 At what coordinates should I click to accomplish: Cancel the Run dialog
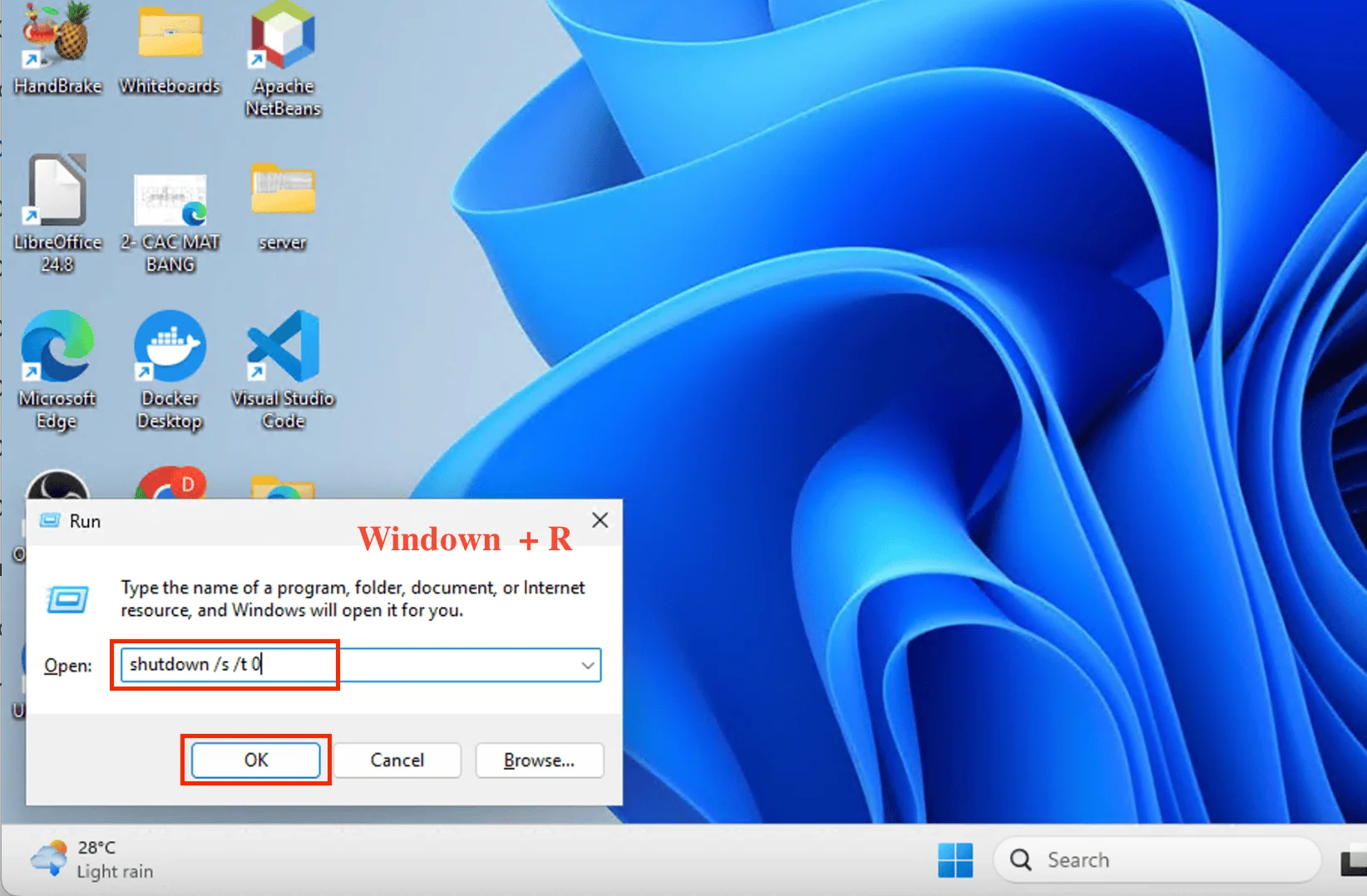tap(397, 761)
